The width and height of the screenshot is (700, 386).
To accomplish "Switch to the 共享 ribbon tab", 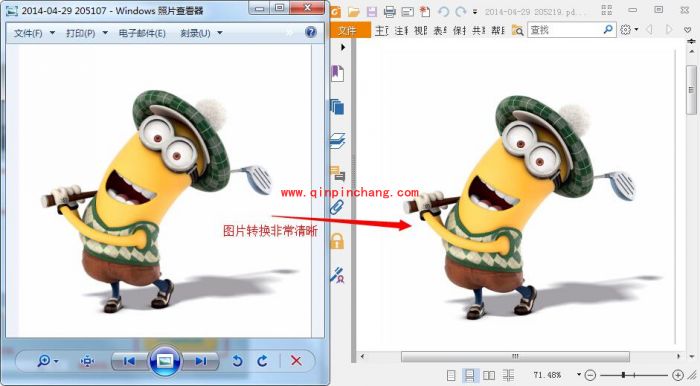I will coord(479,30).
